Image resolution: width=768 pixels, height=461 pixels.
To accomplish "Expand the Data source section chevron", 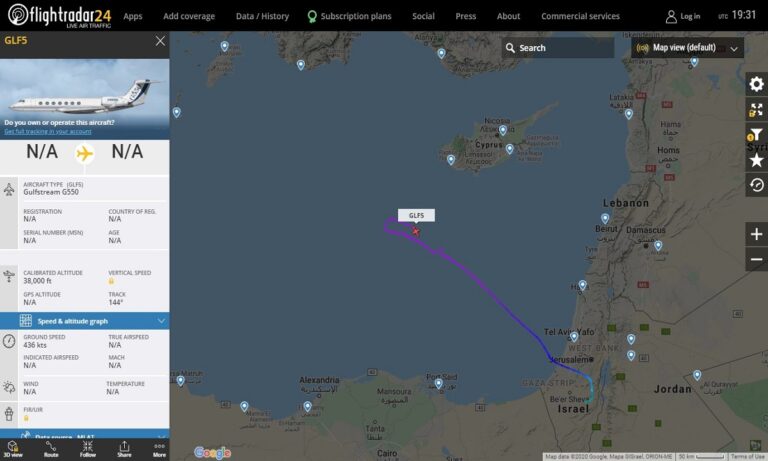I will pyautogui.click(x=162, y=436).
